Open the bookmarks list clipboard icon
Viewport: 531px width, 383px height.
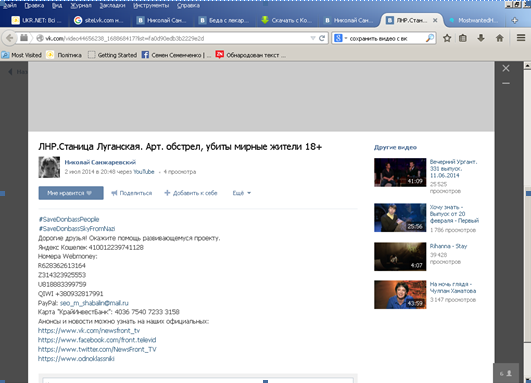click(x=463, y=38)
